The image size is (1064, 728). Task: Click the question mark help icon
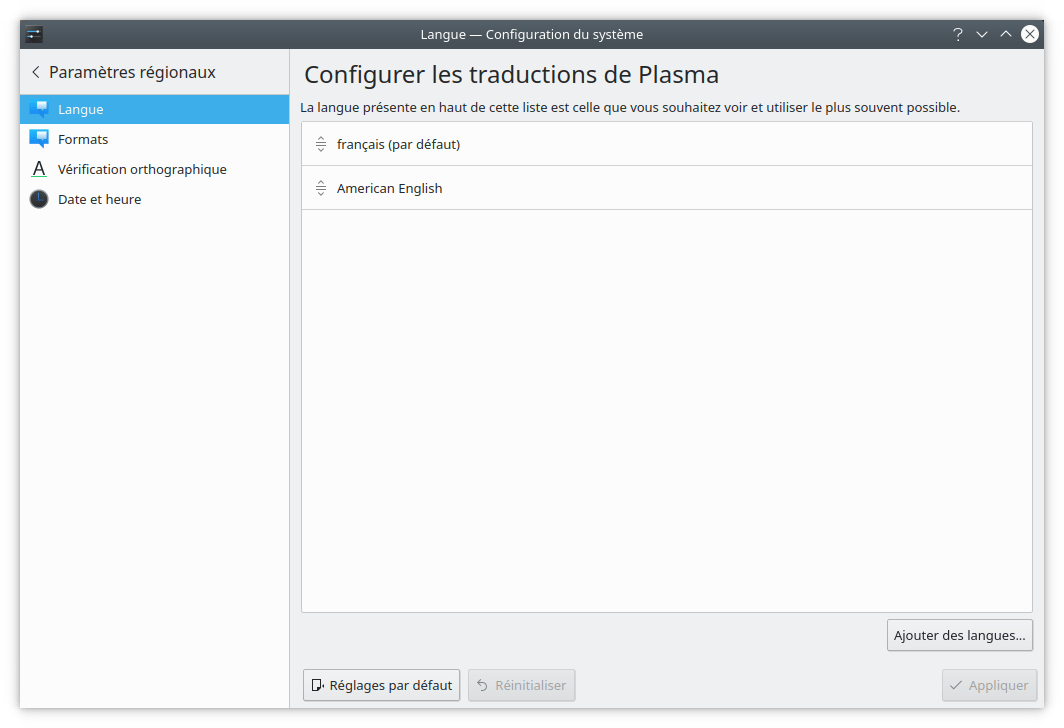[958, 34]
